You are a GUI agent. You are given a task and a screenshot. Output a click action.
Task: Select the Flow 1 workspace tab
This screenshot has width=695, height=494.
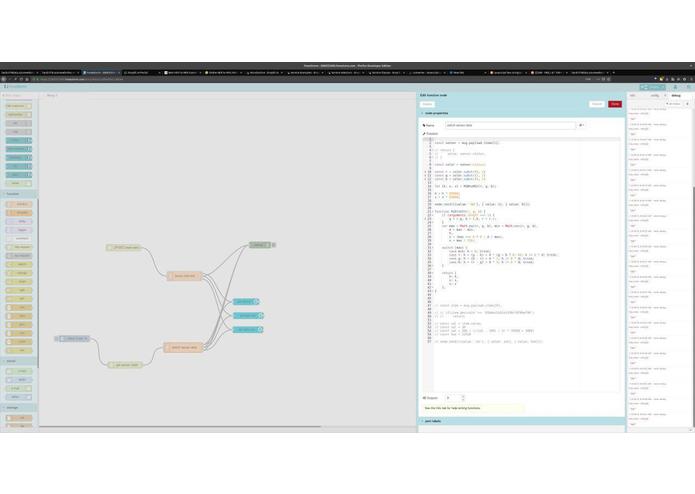click(51, 95)
